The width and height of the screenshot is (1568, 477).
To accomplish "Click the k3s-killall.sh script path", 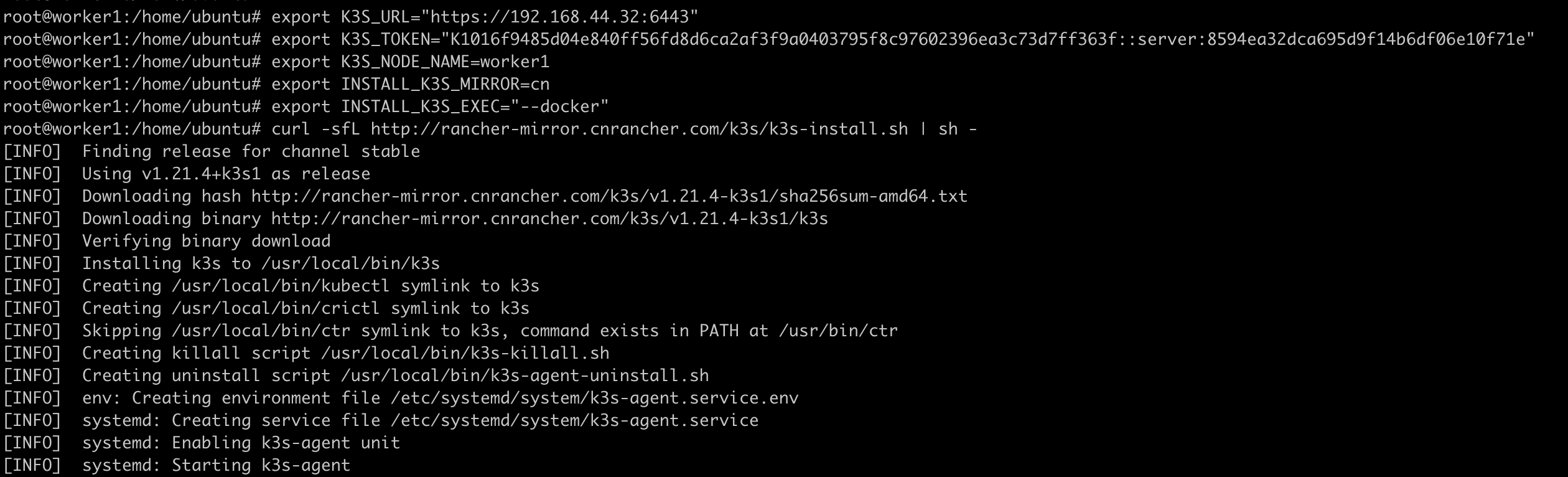I will [465, 353].
